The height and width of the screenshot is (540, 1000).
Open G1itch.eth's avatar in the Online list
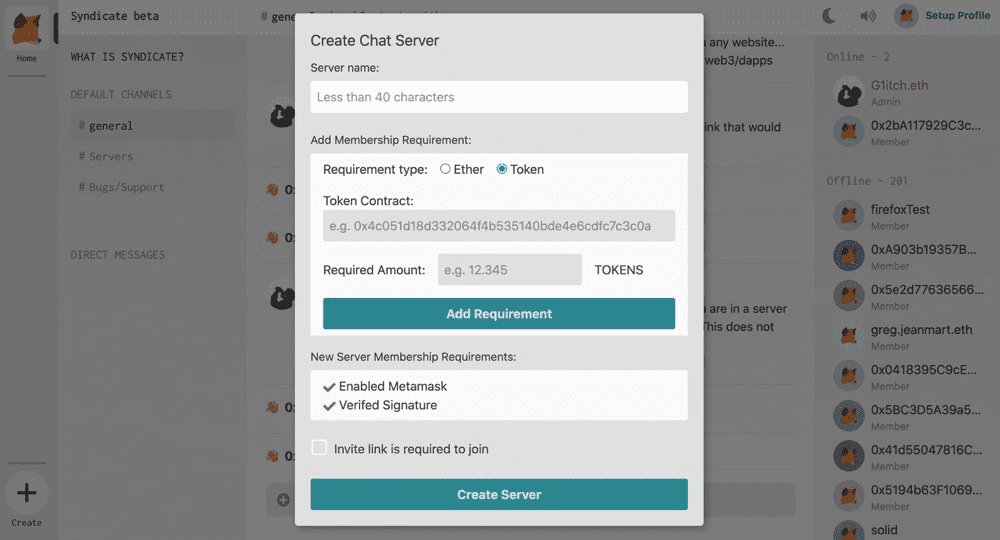(849, 93)
